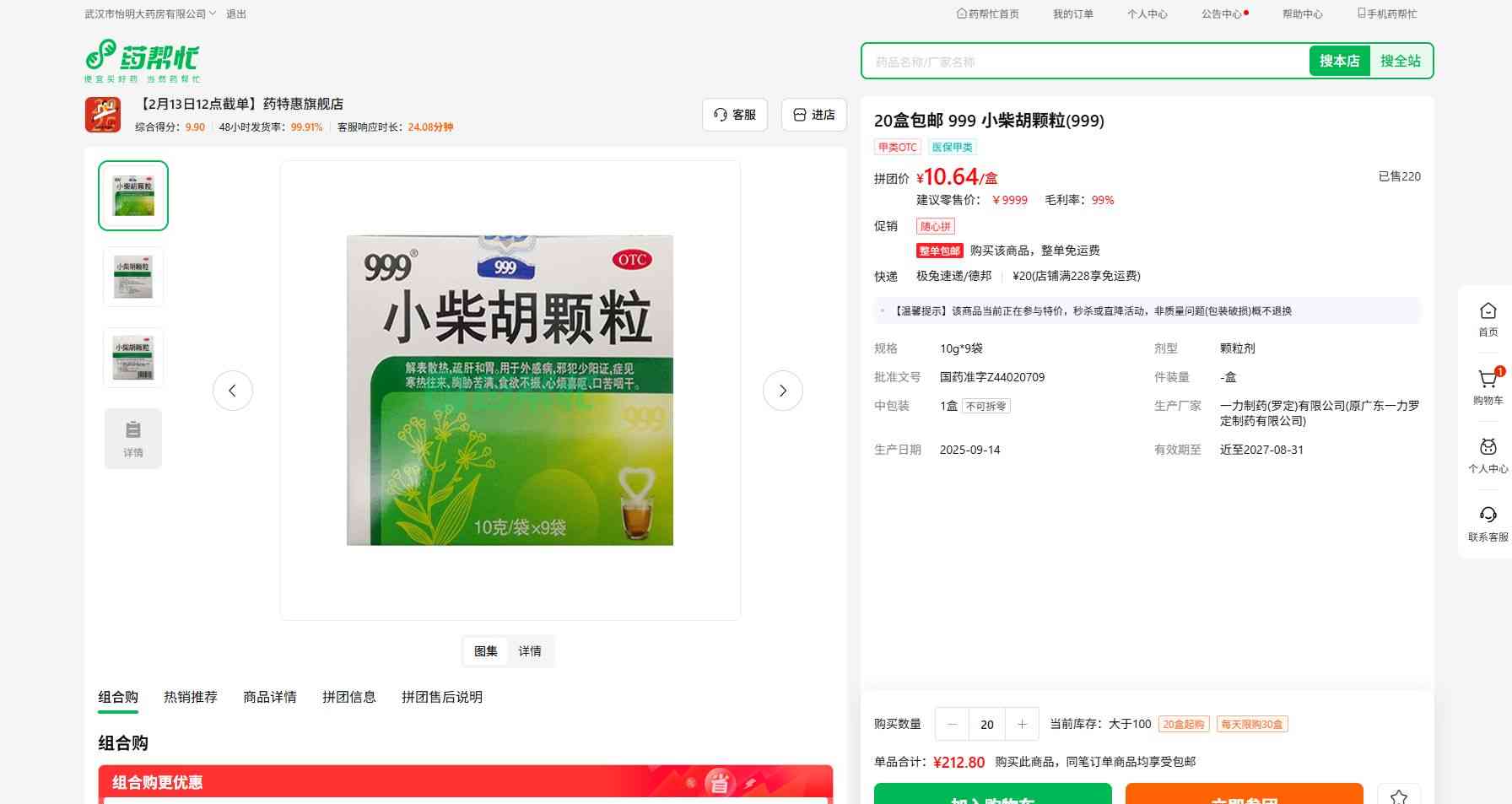Decrease purchase quantity with minus button
1512x804 pixels.
[953, 724]
